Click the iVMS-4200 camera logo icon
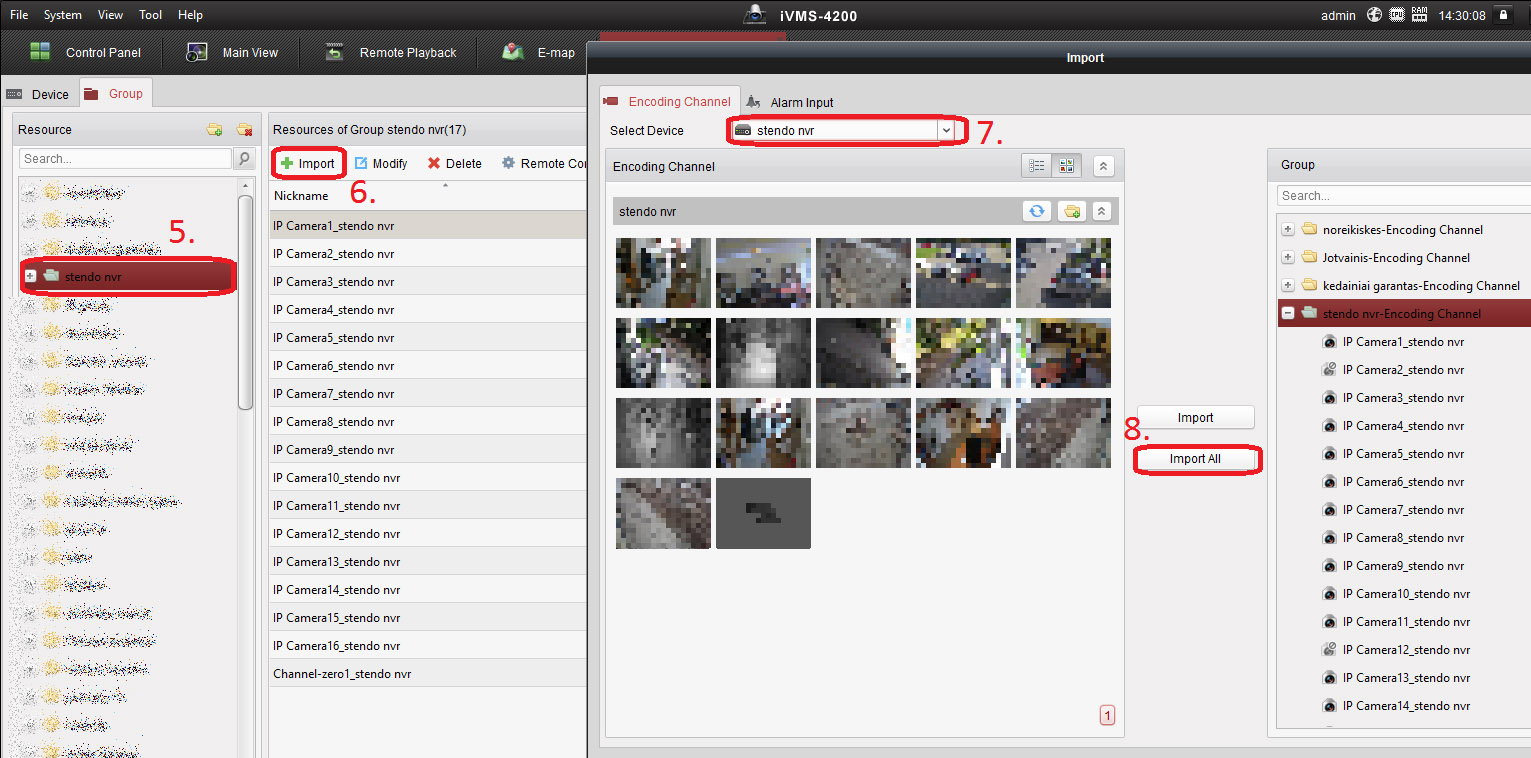This screenshot has width=1531, height=758. pos(754,14)
